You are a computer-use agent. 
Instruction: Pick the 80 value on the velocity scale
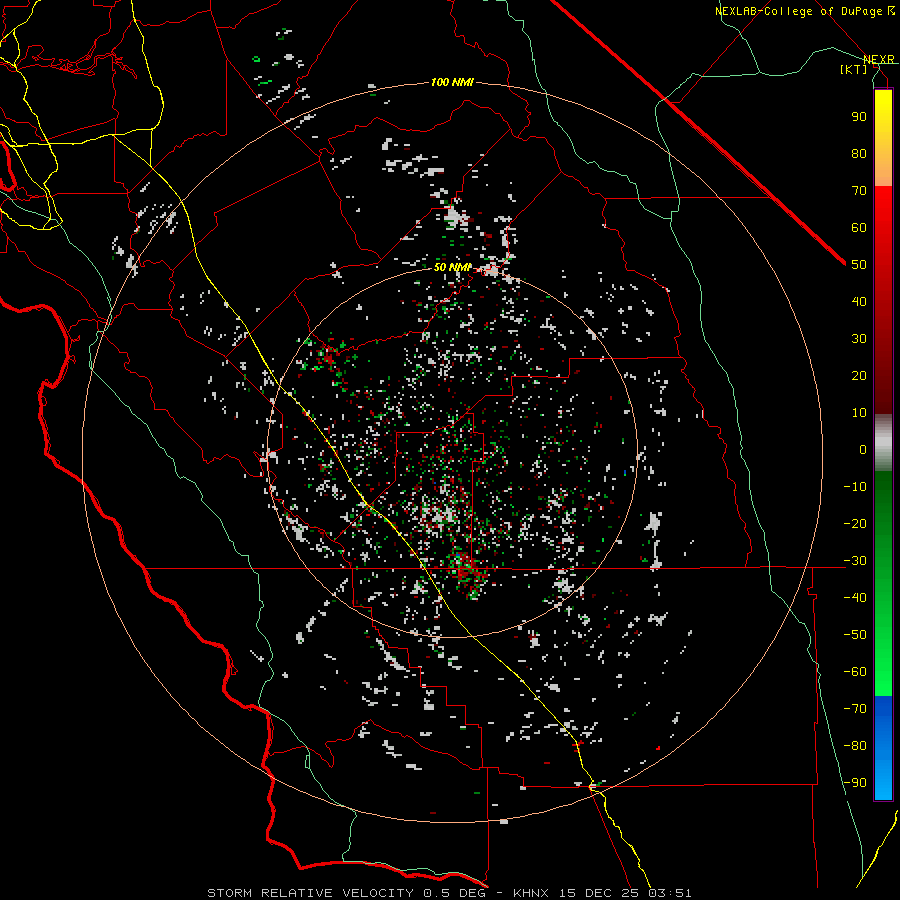[x=859, y=154]
